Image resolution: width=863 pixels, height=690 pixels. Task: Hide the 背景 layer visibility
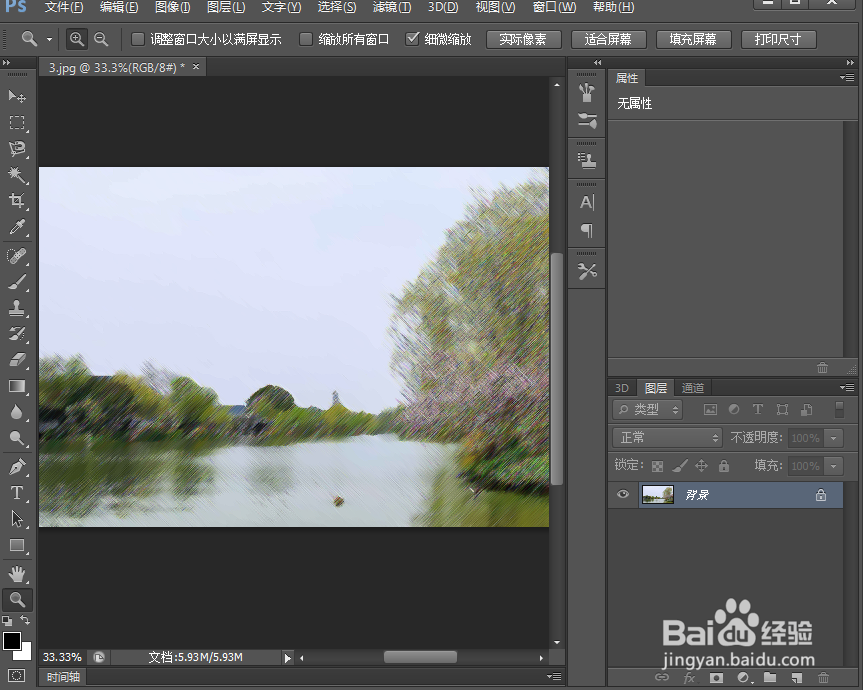pyautogui.click(x=622, y=494)
